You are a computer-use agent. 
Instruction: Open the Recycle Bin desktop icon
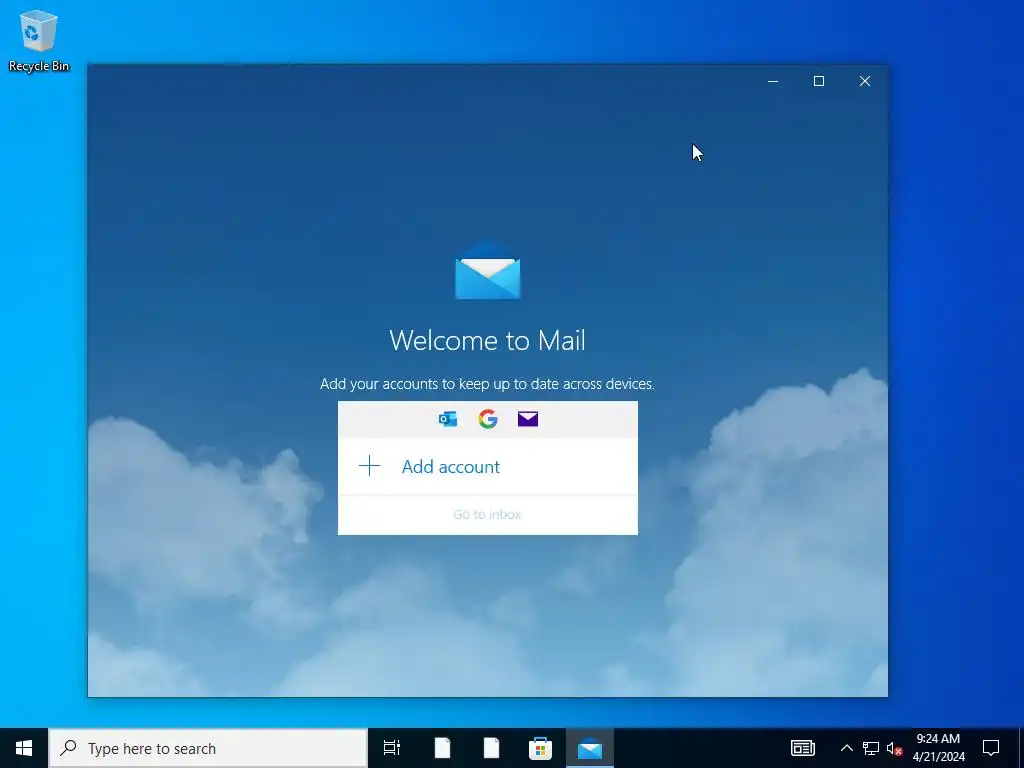[x=39, y=40]
